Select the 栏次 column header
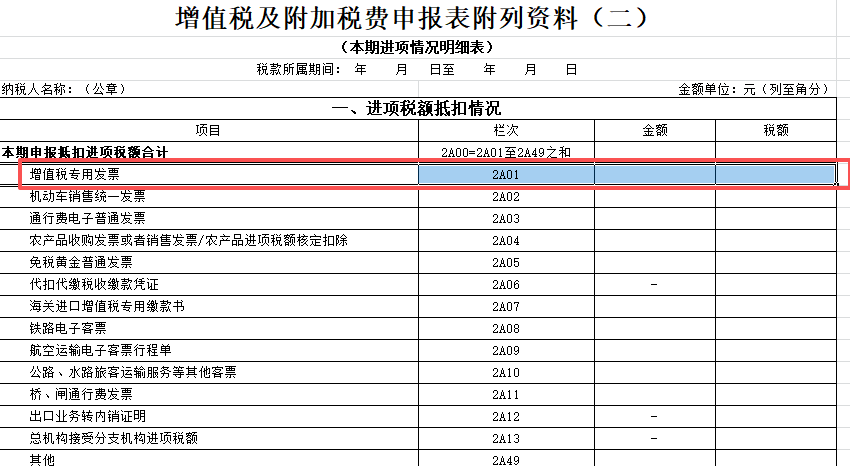 coord(506,131)
